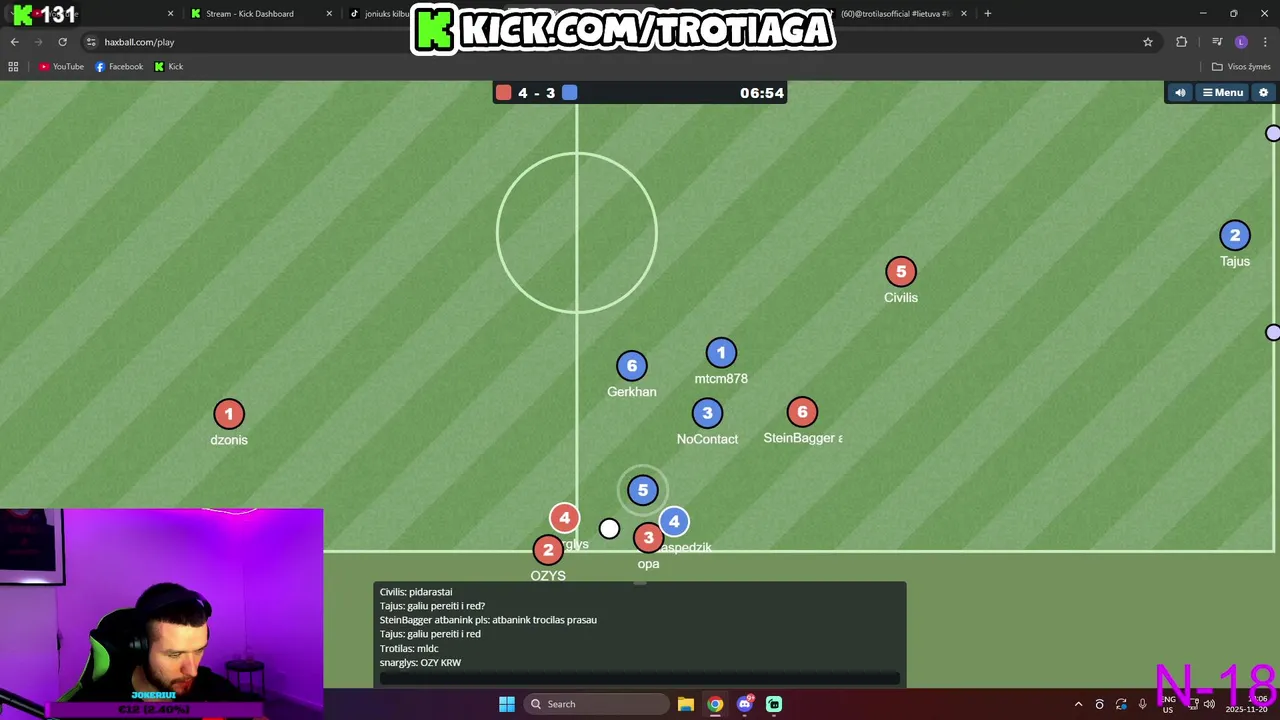
Task: Expand the system tray hidden icons chevron
Action: (1078, 704)
